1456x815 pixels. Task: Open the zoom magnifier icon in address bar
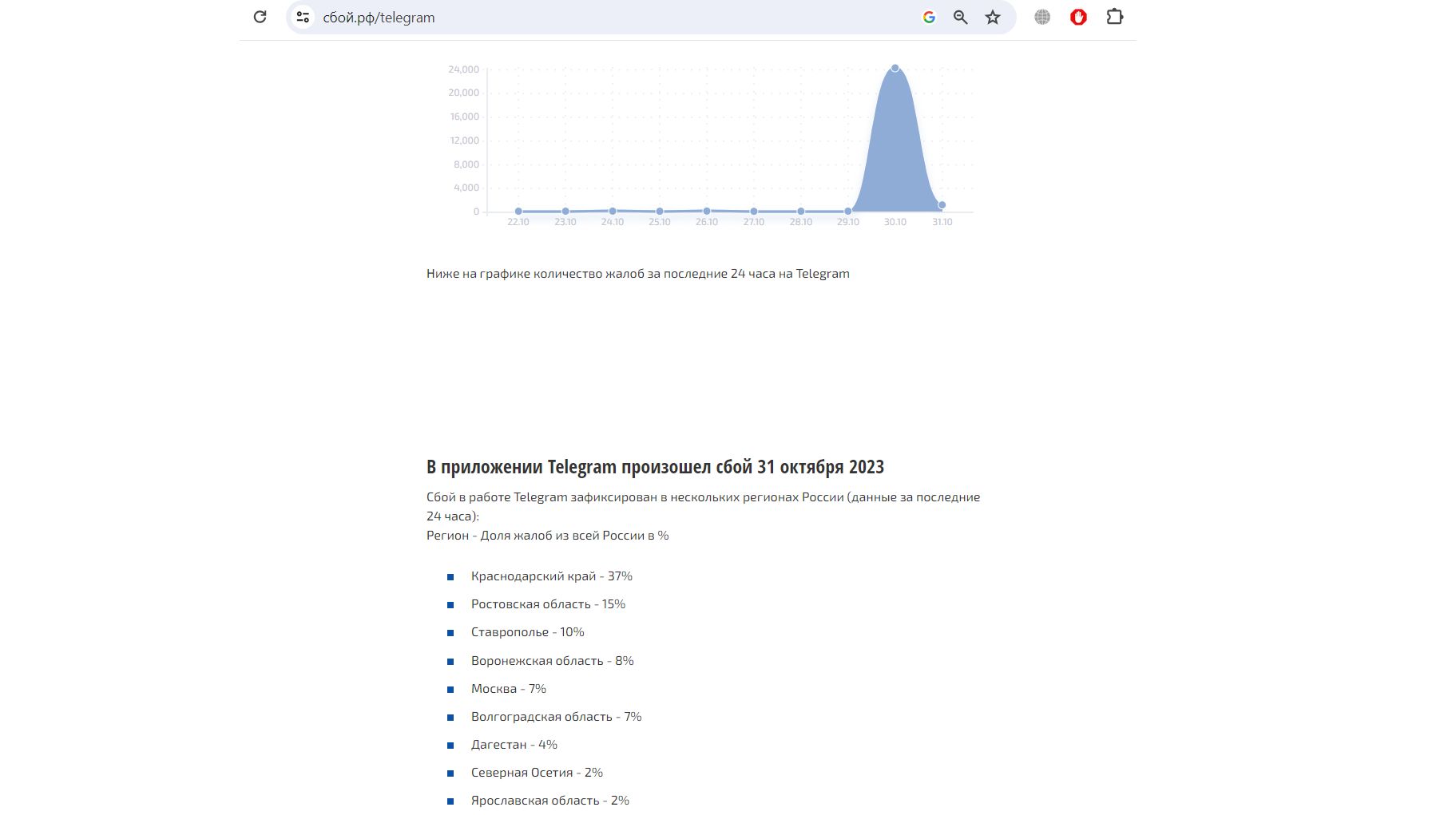pos(961,17)
